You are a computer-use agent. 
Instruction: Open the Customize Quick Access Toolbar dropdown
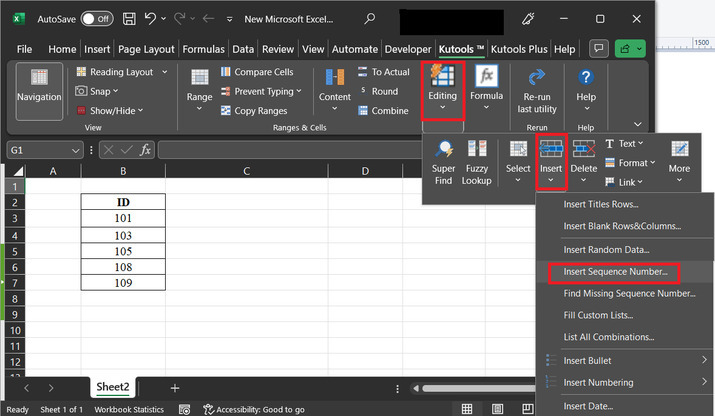tap(229, 19)
